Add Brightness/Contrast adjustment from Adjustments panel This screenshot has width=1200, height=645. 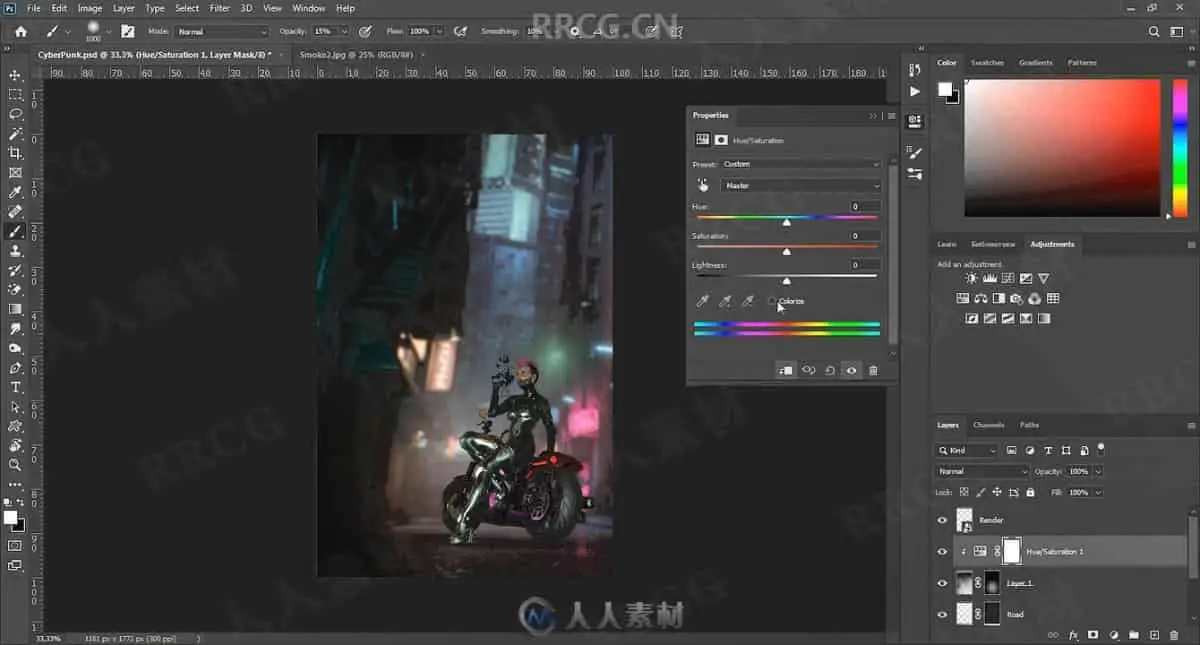tap(971, 278)
